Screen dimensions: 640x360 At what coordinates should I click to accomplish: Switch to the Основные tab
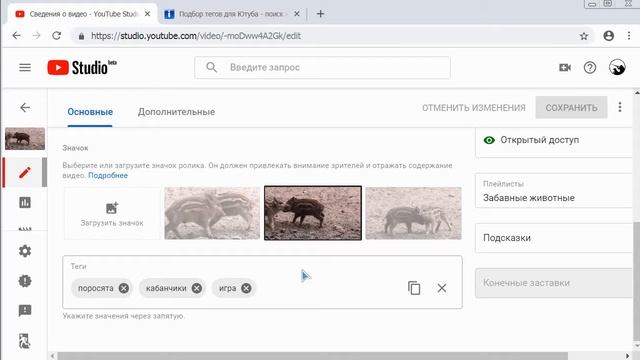click(x=90, y=112)
